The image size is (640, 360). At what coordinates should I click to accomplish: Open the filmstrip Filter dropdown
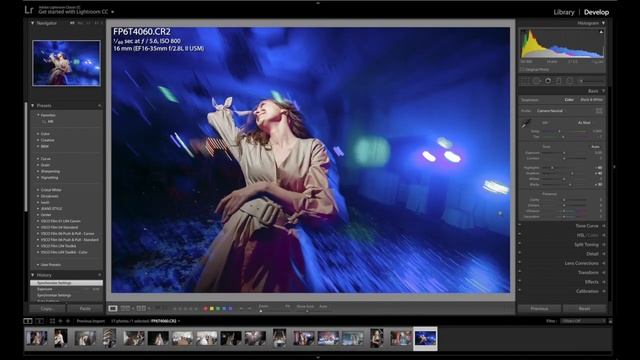coord(583,321)
